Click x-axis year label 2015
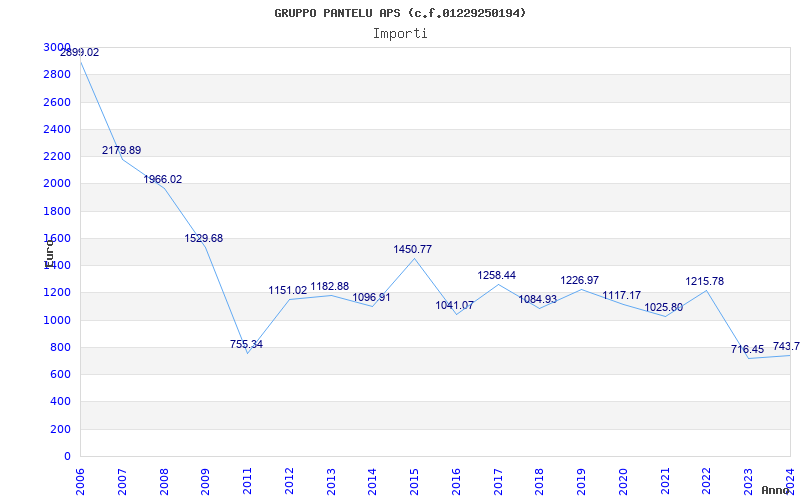The height and width of the screenshot is (500, 800). click(414, 482)
